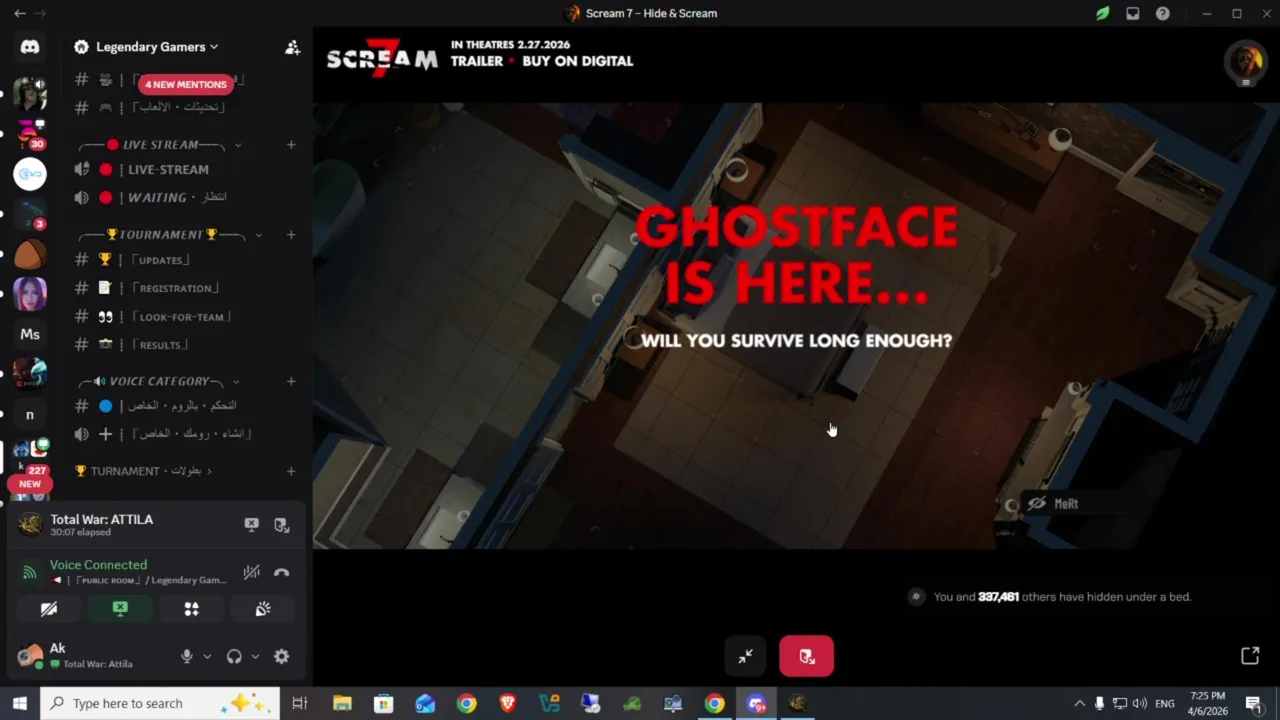Screen dimensions: 1280x720
Task: Open the taskbar volume control
Action: [x=1140, y=703]
